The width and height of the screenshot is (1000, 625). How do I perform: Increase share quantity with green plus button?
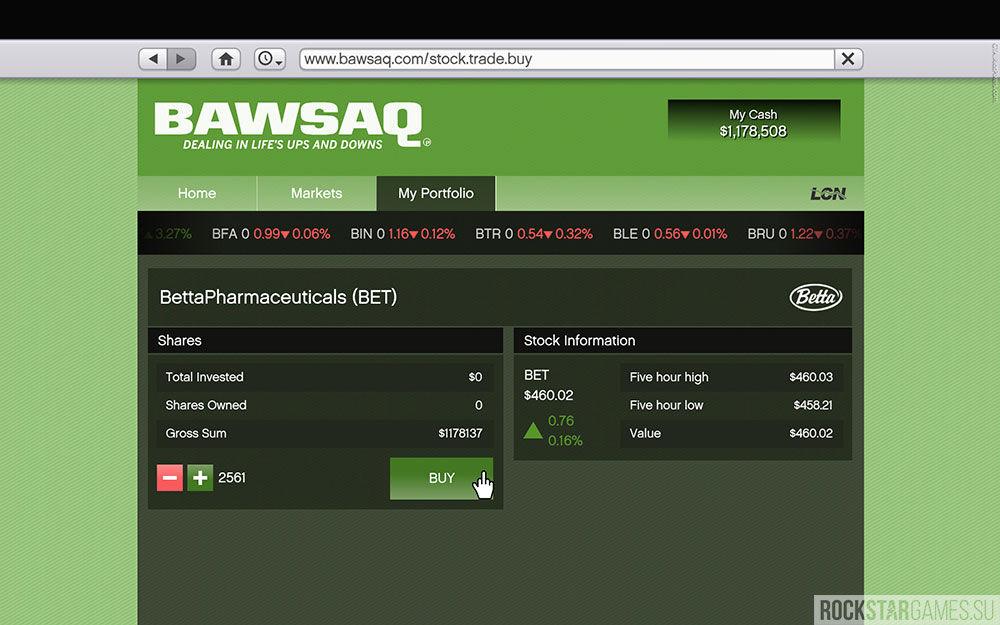(x=200, y=478)
